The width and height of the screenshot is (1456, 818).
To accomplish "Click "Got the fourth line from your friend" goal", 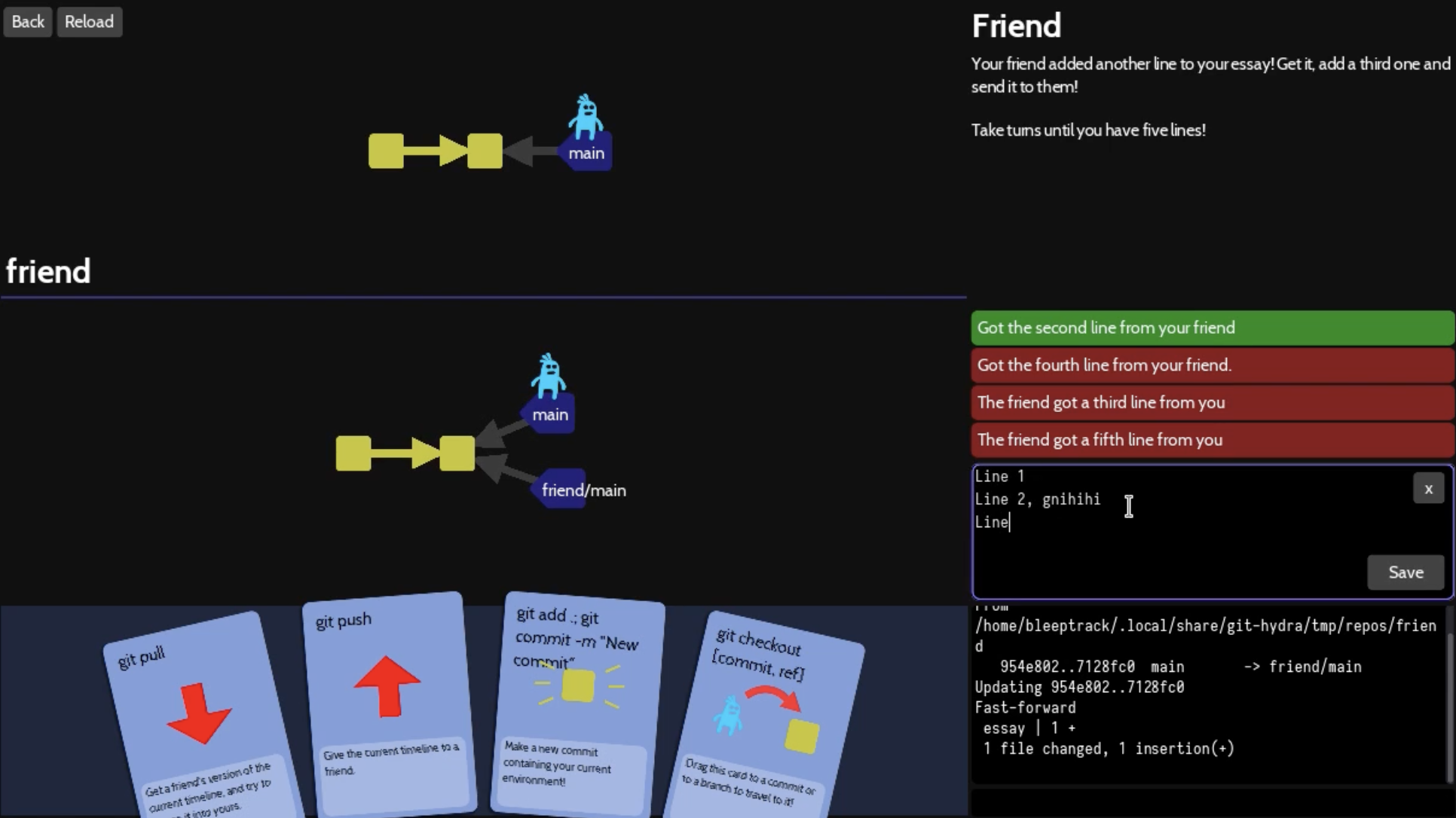I will point(1212,365).
